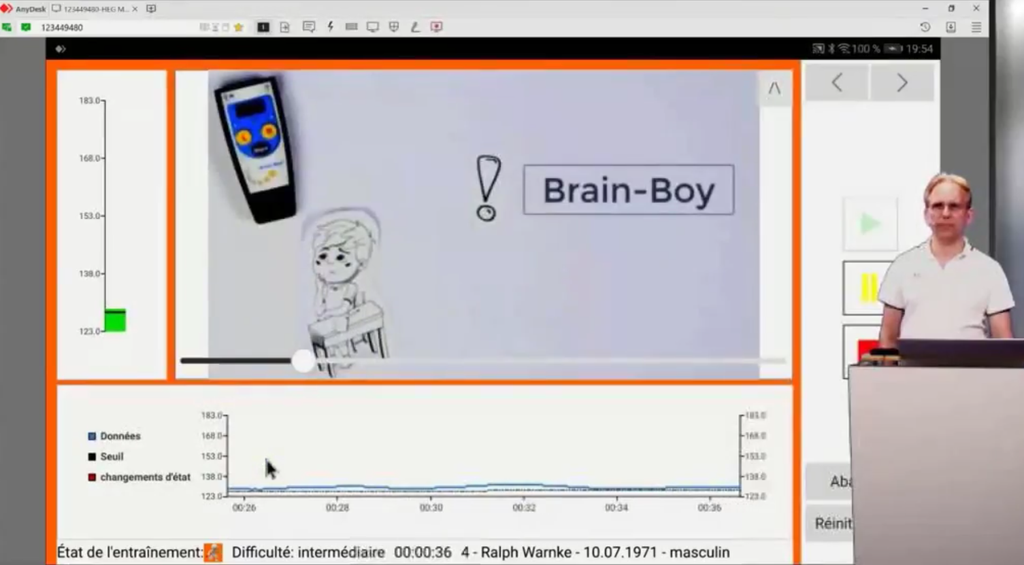Click the partially hidden Aba... button
1024x565 pixels.
(x=828, y=481)
